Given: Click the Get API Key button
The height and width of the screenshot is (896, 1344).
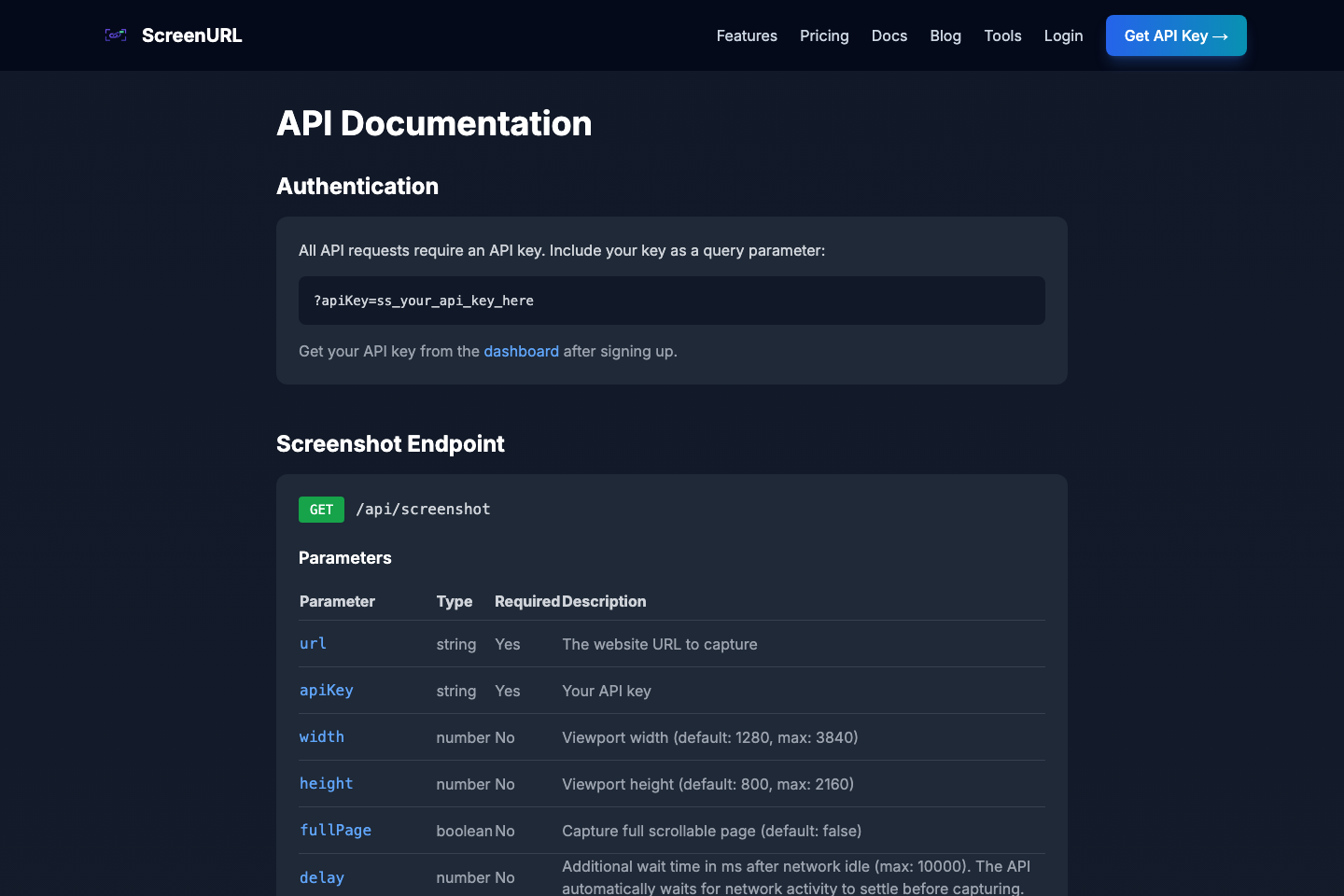Looking at the screenshot, I should (x=1176, y=35).
